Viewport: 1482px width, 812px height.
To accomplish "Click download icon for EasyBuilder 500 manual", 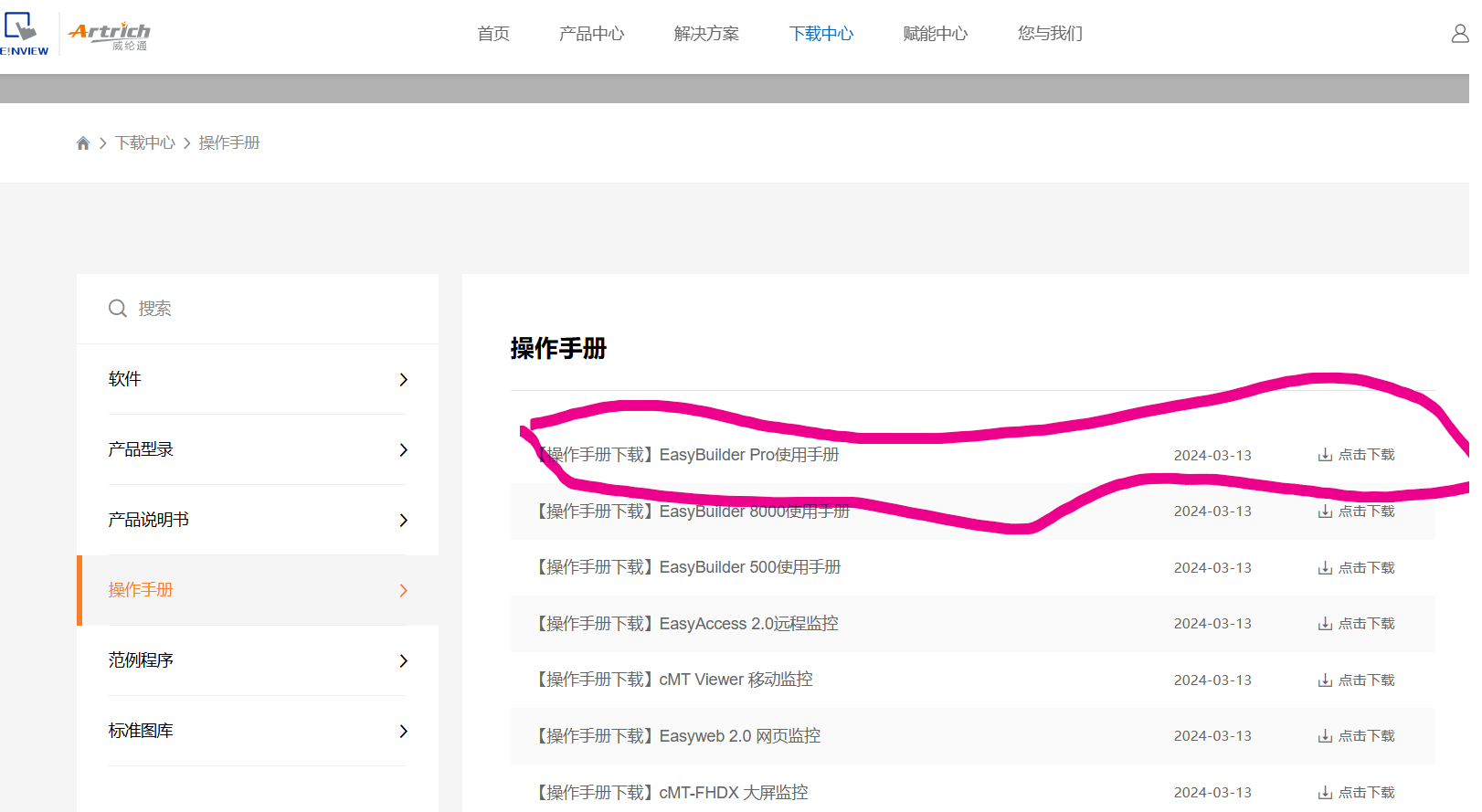I will [1325, 568].
